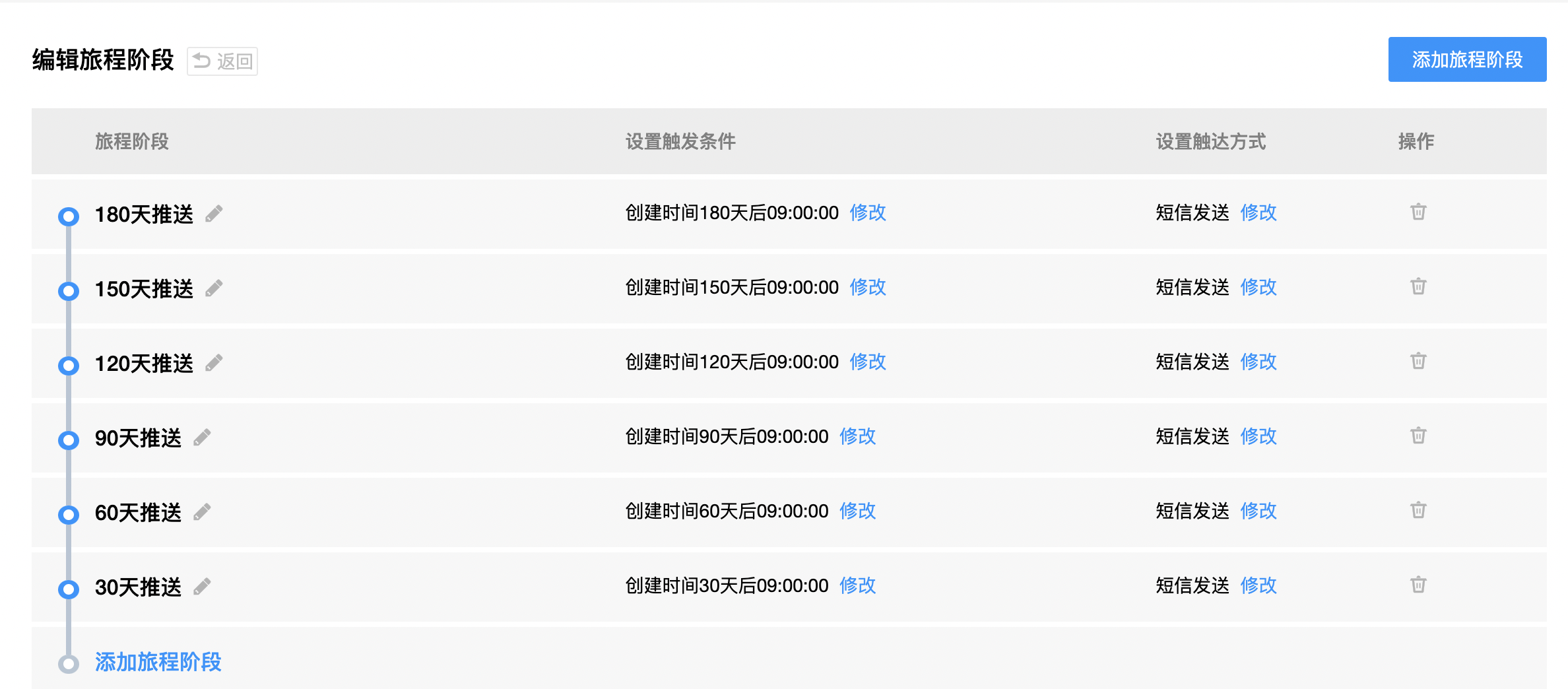Viewport: 1568px width, 689px height.
Task: Modify 短信发送 method for 120天推送
Action: point(1258,362)
